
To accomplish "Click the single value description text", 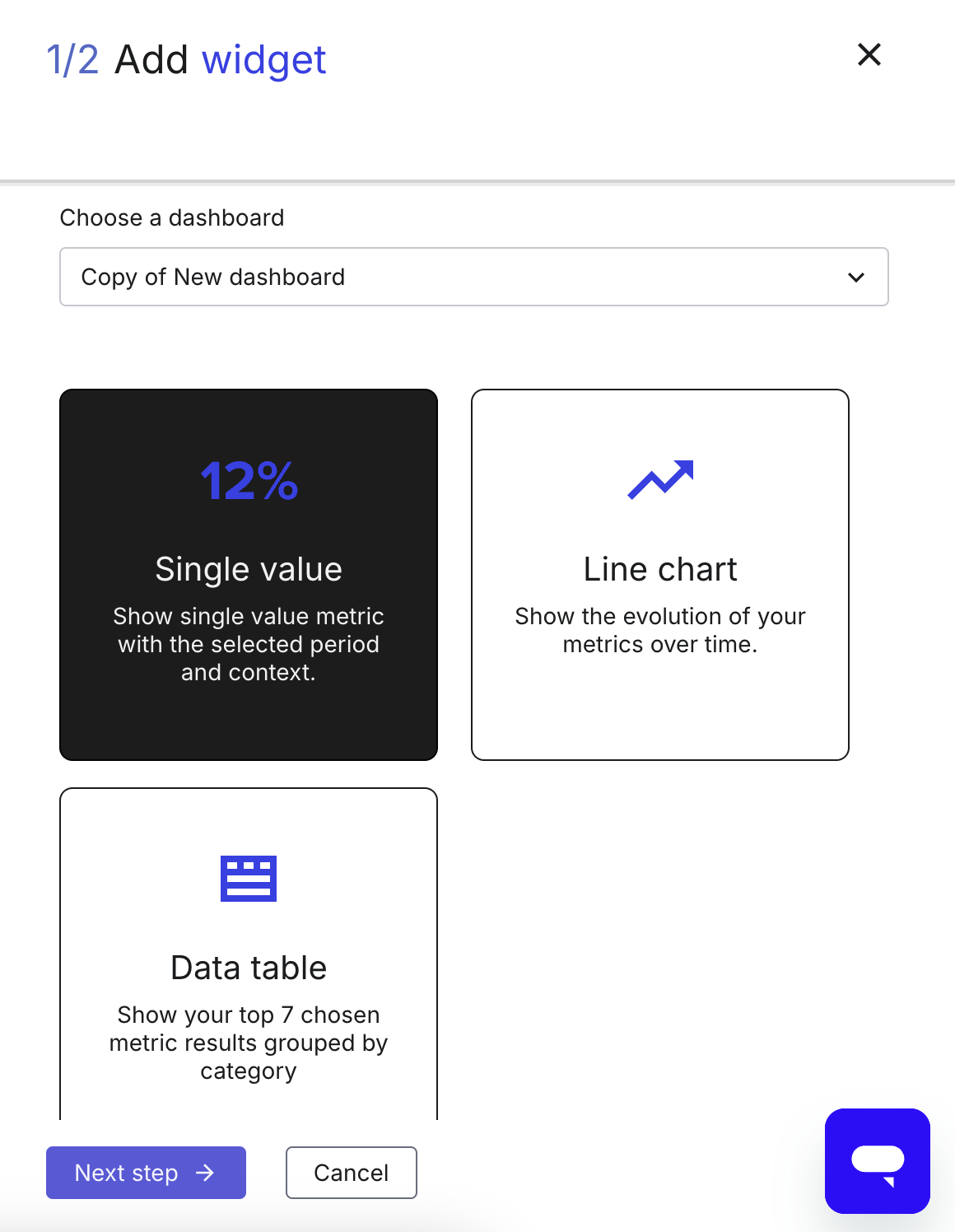I will click(x=249, y=644).
